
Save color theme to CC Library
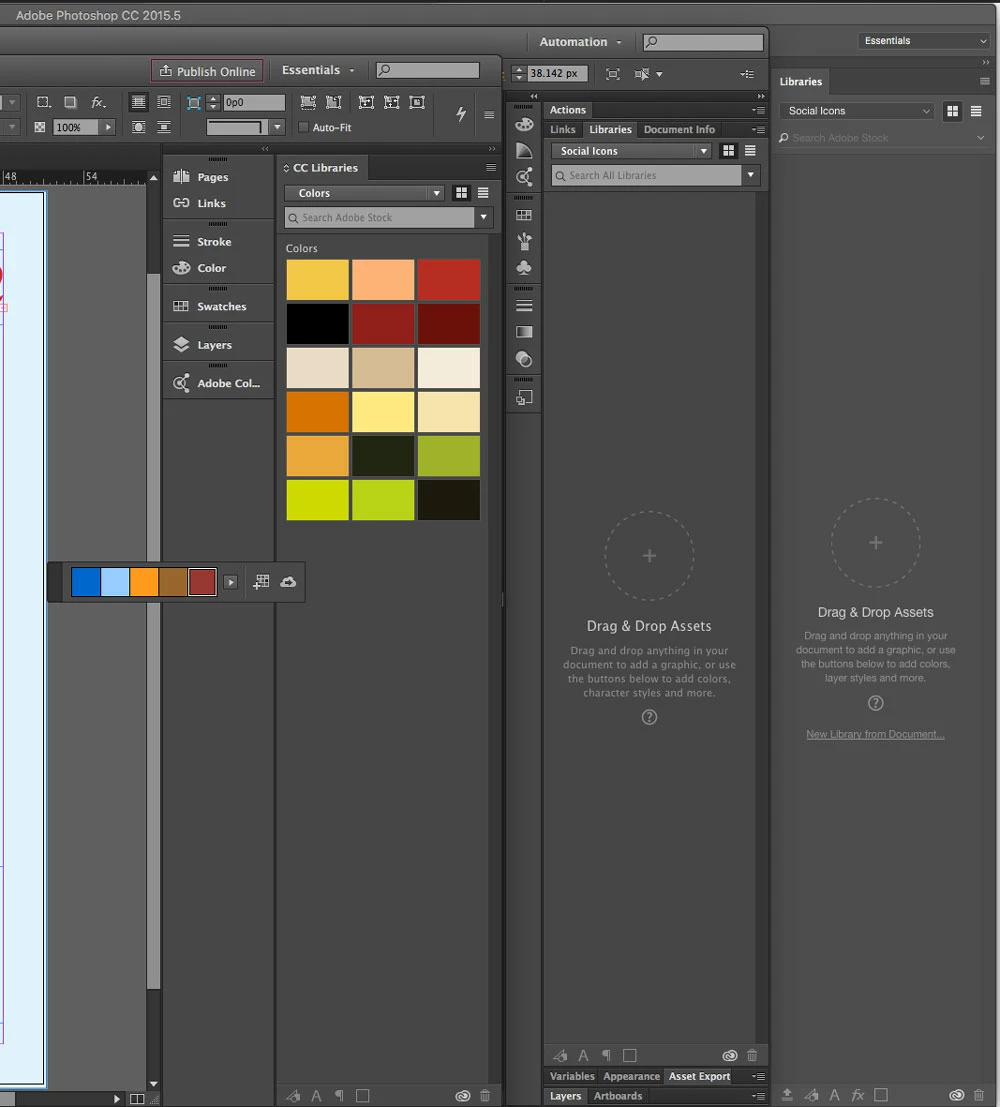288,582
